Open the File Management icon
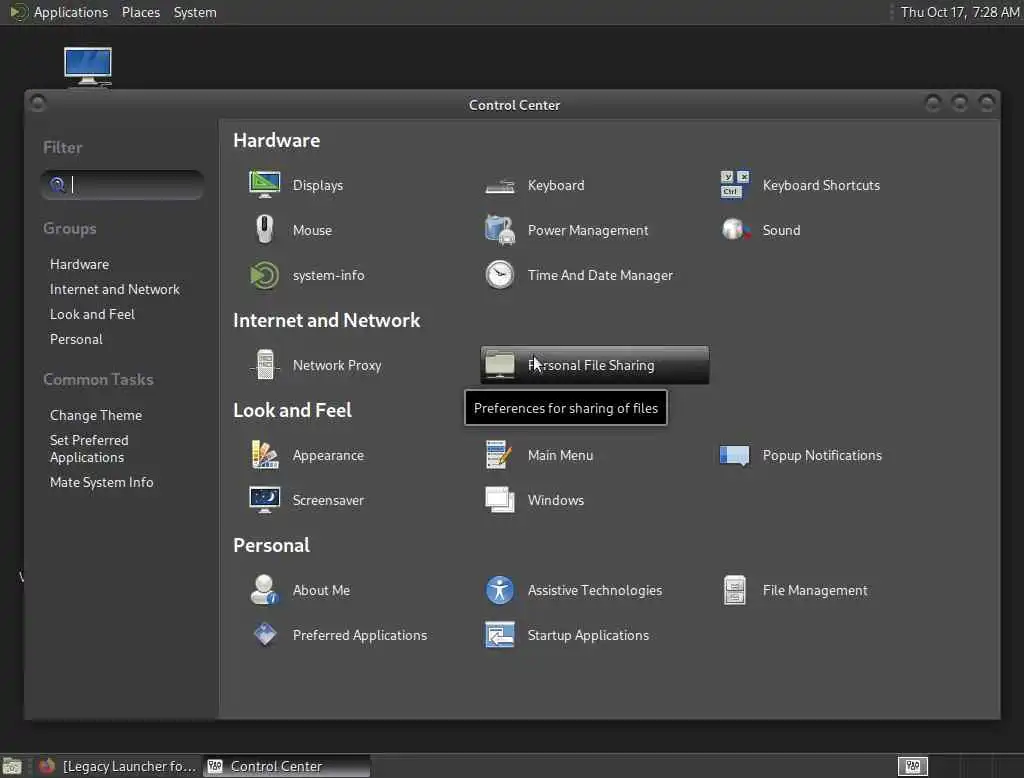The width and height of the screenshot is (1024, 778). coord(735,590)
